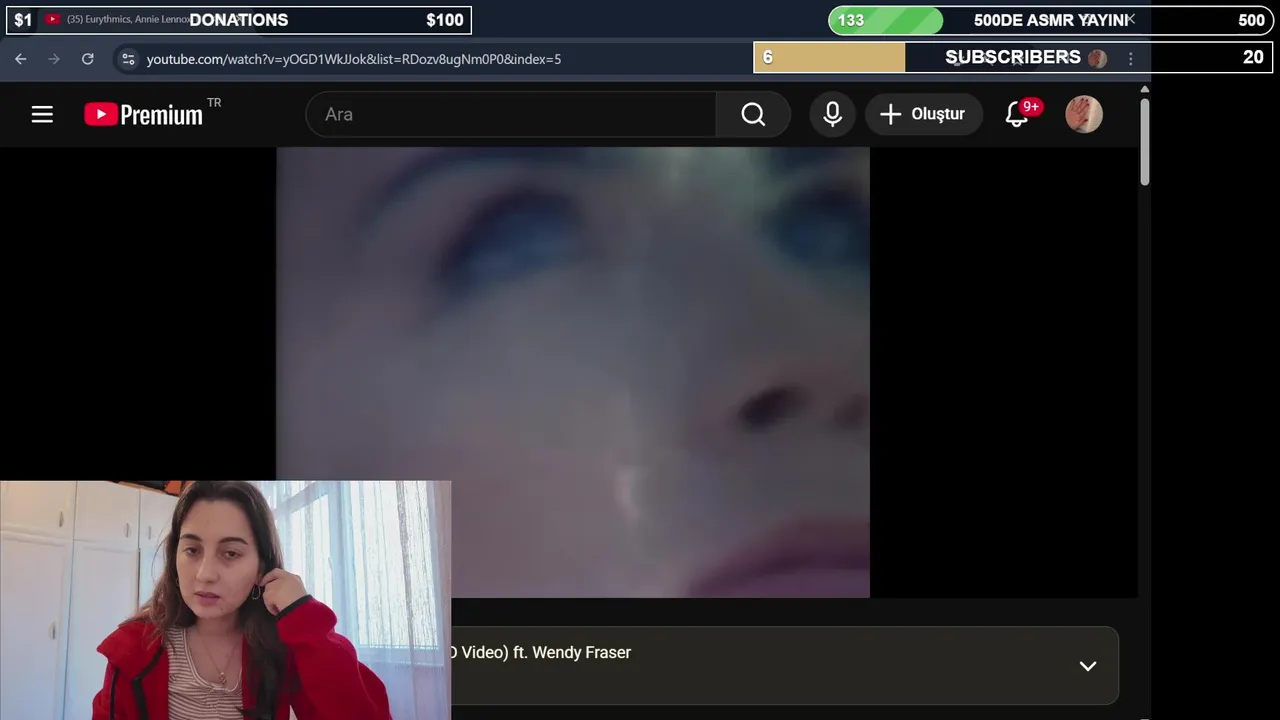Focus the Ara search field
This screenshot has width=1280, height=720.
click(511, 114)
